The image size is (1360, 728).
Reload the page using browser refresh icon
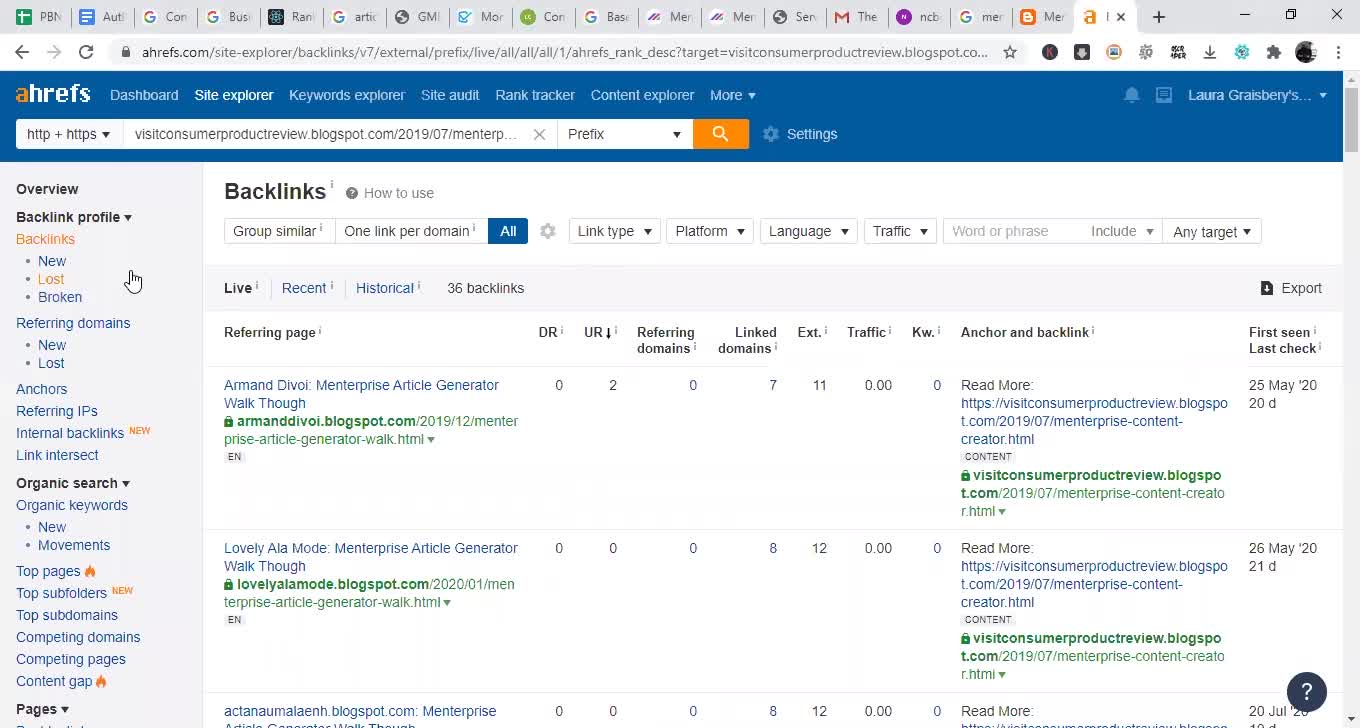tap(86, 52)
